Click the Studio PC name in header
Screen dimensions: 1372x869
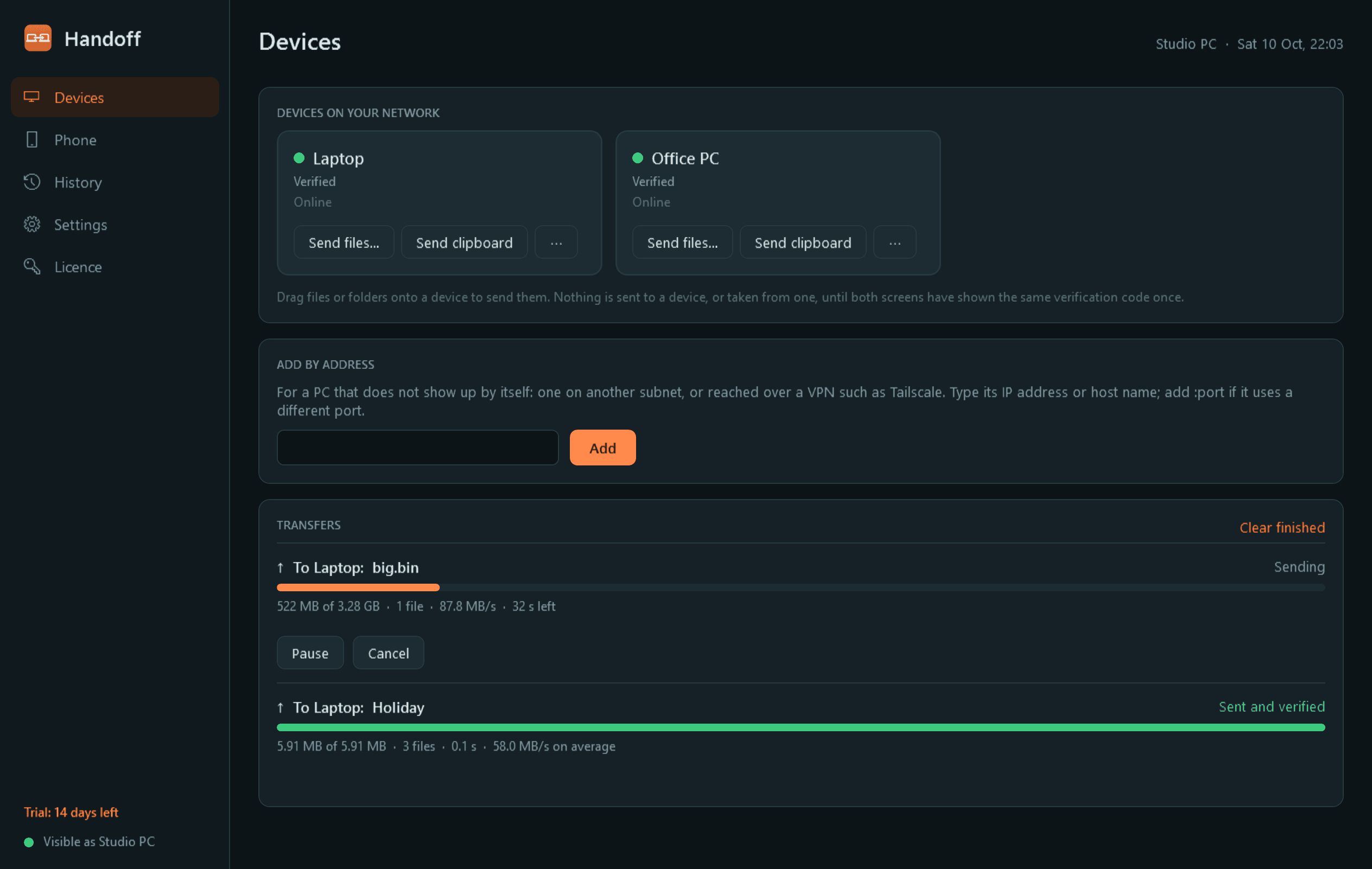tap(1186, 44)
